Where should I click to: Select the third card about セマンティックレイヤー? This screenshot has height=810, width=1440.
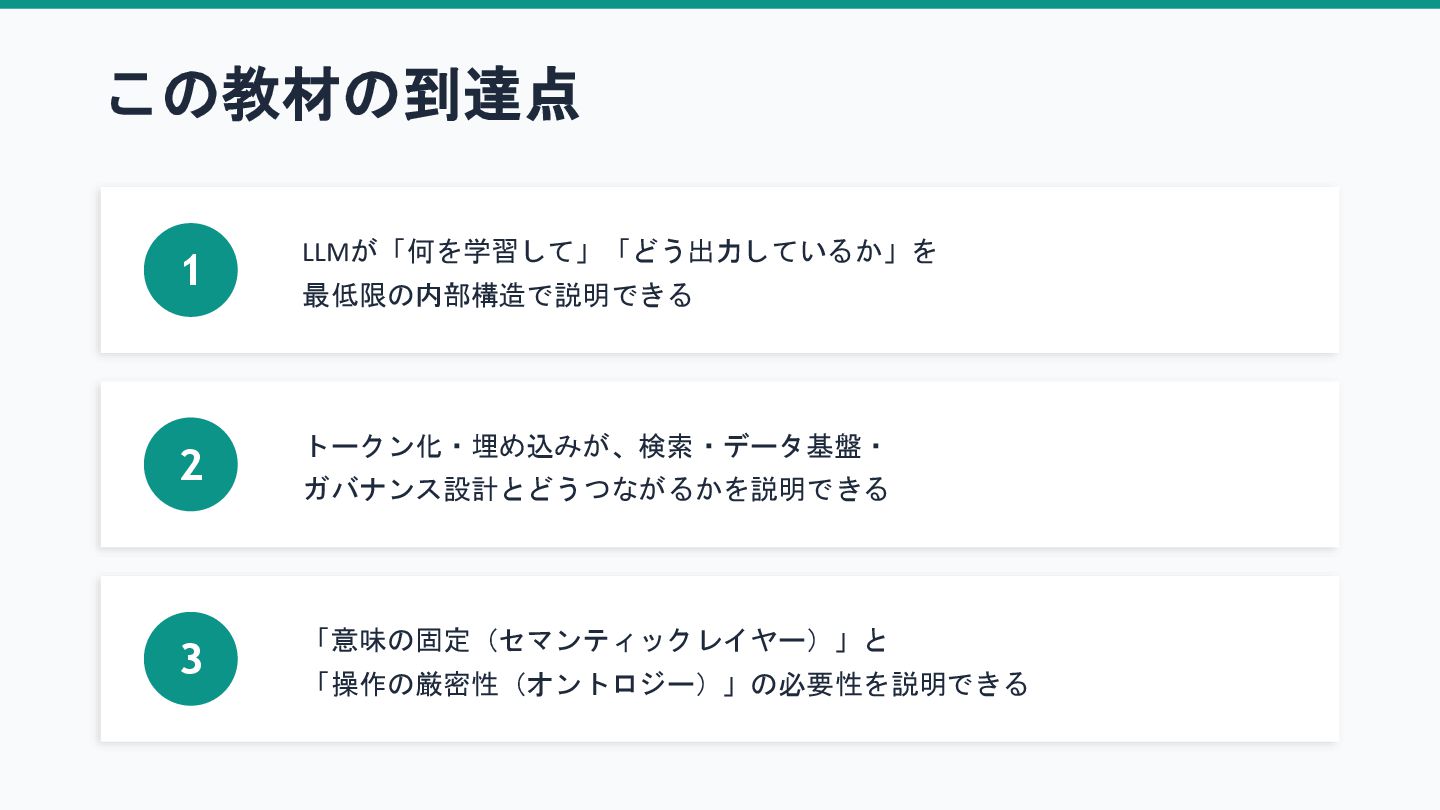(x=720, y=659)
